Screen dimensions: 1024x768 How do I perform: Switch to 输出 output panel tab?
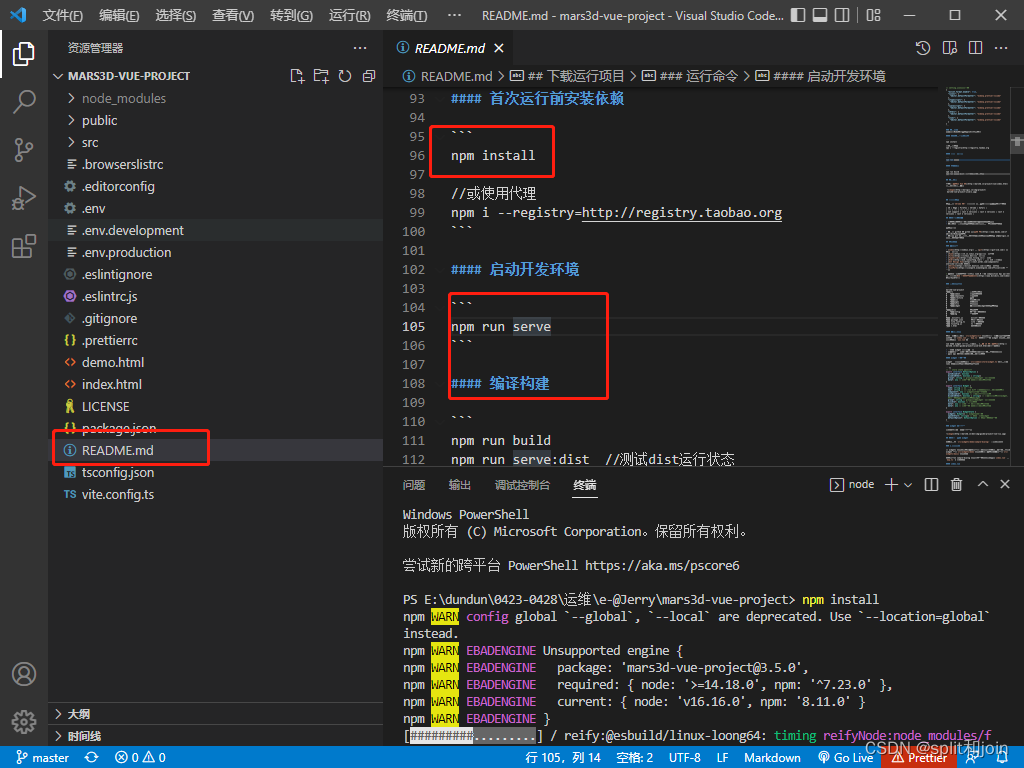(x=460, y=485)
